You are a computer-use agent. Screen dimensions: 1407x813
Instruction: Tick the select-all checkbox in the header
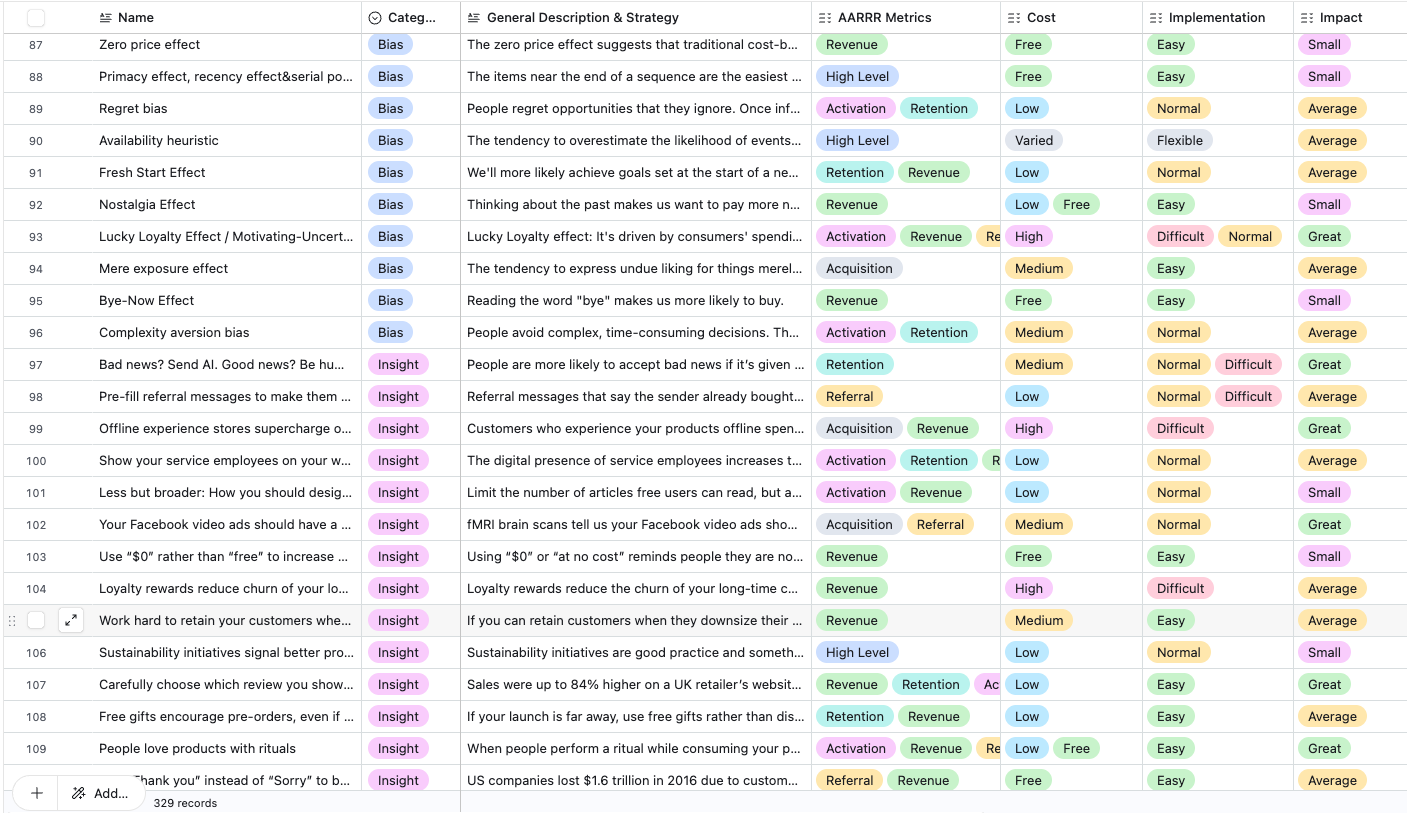coord(36,17)
